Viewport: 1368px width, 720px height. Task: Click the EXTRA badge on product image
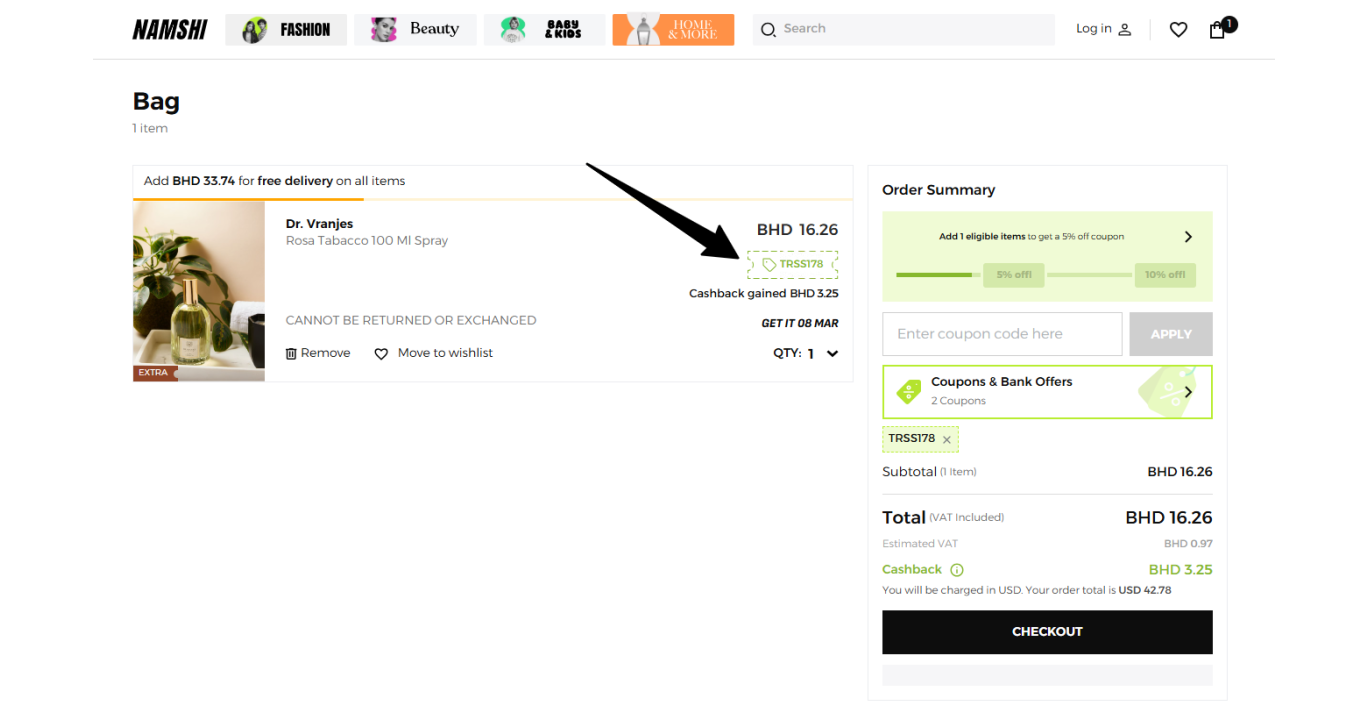point(154,373)
